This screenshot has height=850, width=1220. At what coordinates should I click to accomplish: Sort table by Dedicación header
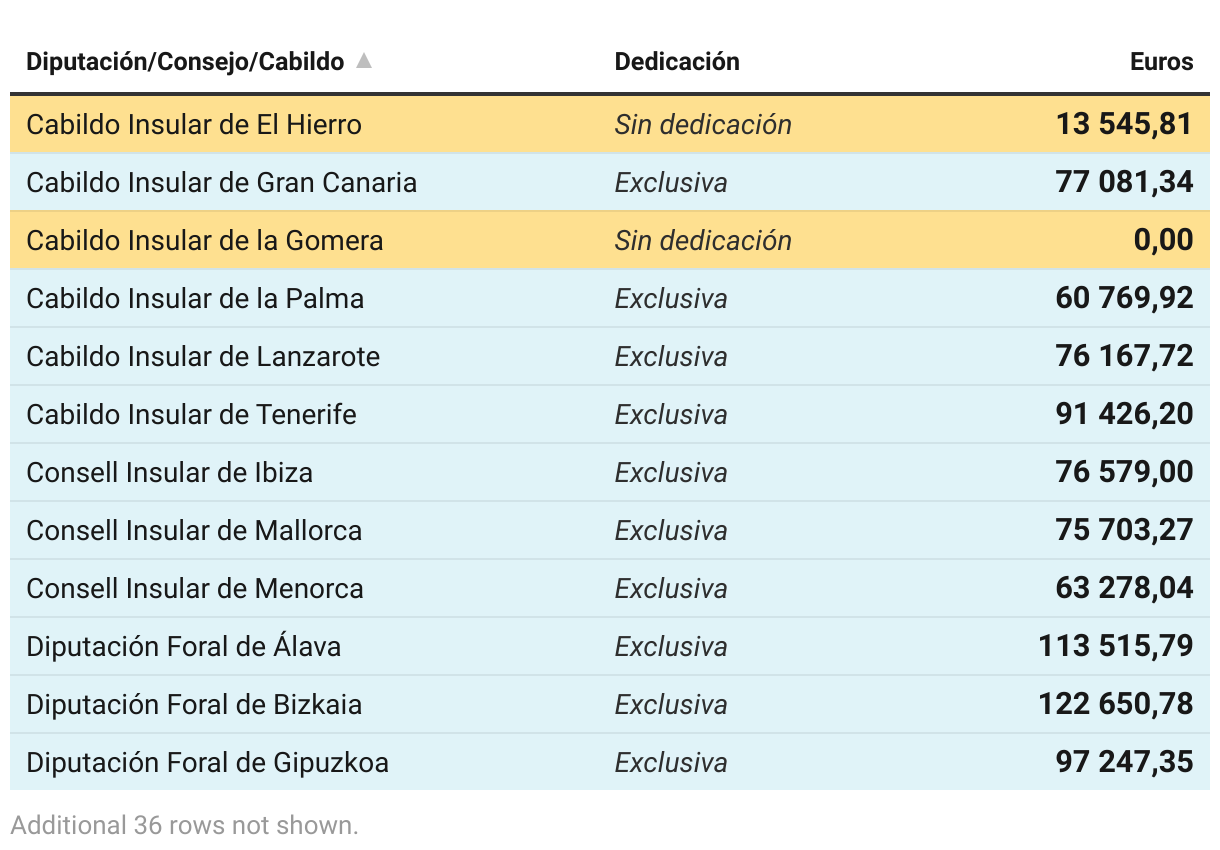tap(677, 62)
